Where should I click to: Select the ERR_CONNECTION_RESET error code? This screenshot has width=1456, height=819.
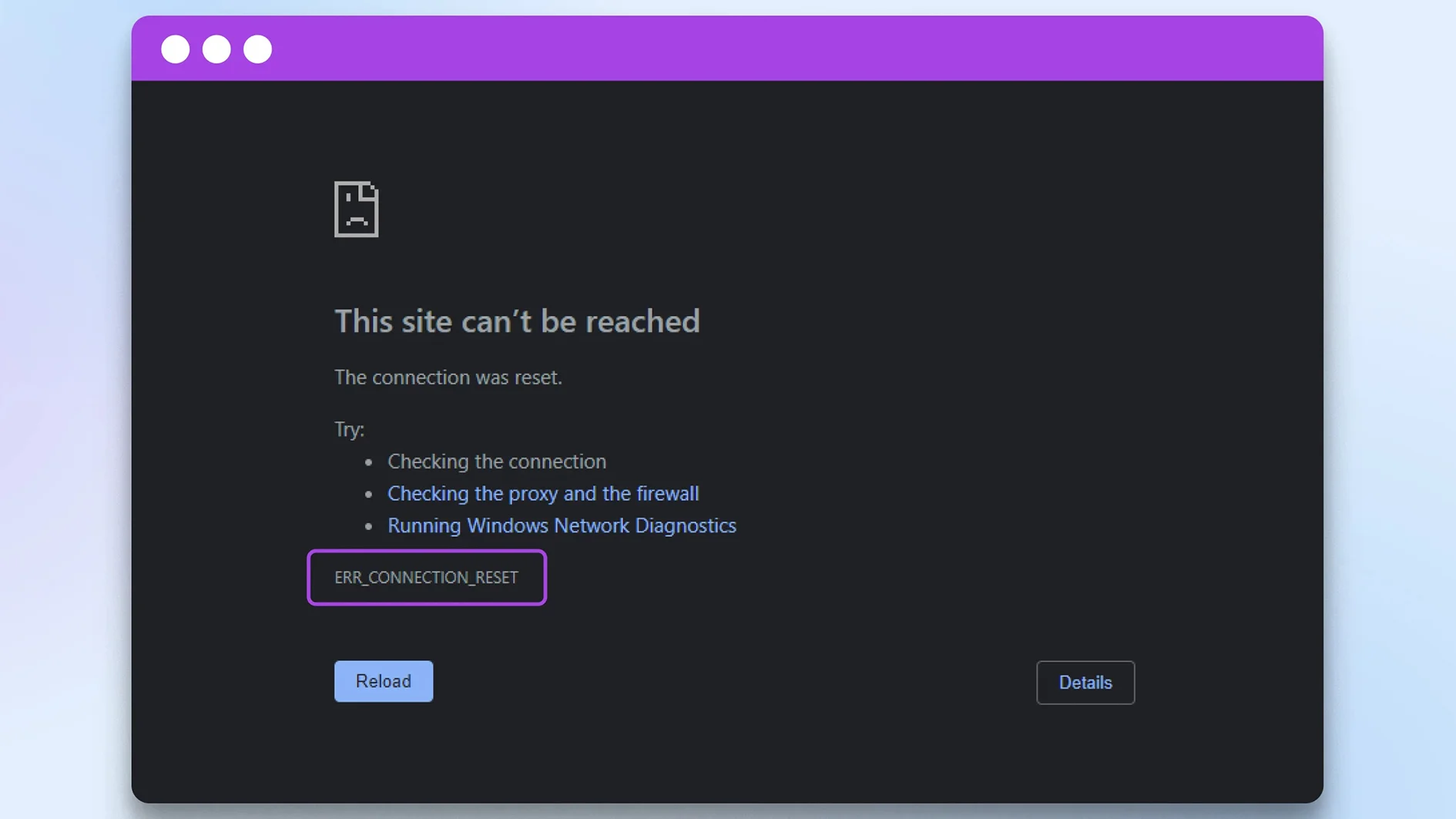click(x=425, y=577)
